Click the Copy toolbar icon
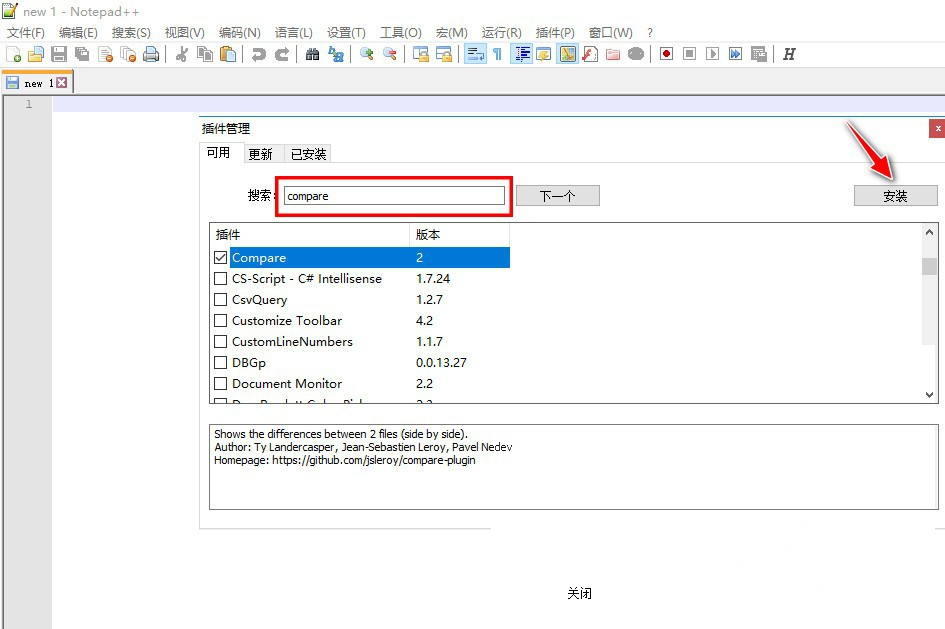 tap(205, 54)
